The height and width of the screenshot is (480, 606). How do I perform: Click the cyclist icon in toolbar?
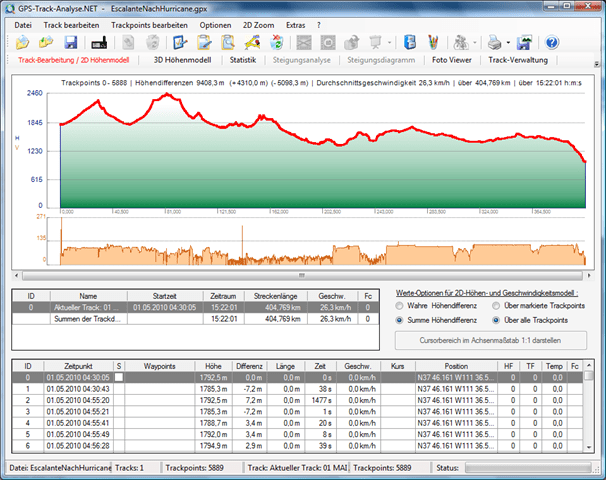point(459,43)
